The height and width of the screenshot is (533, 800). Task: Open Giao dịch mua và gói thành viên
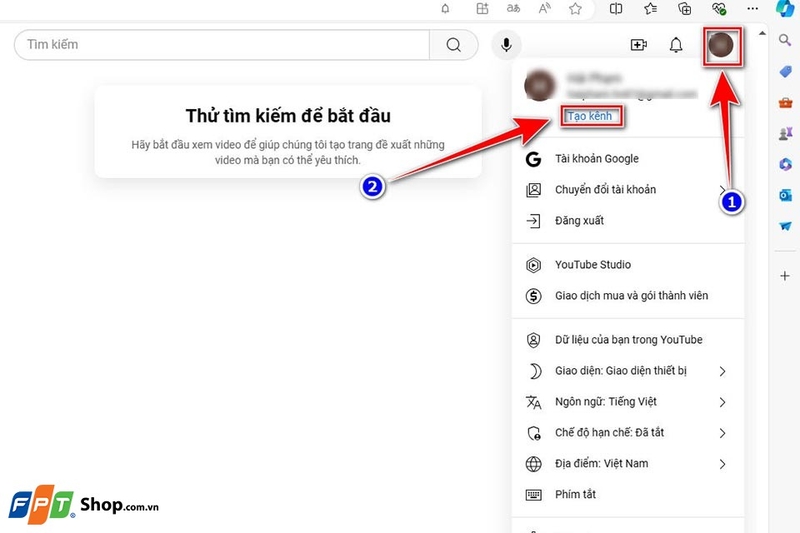pos(628,296)
